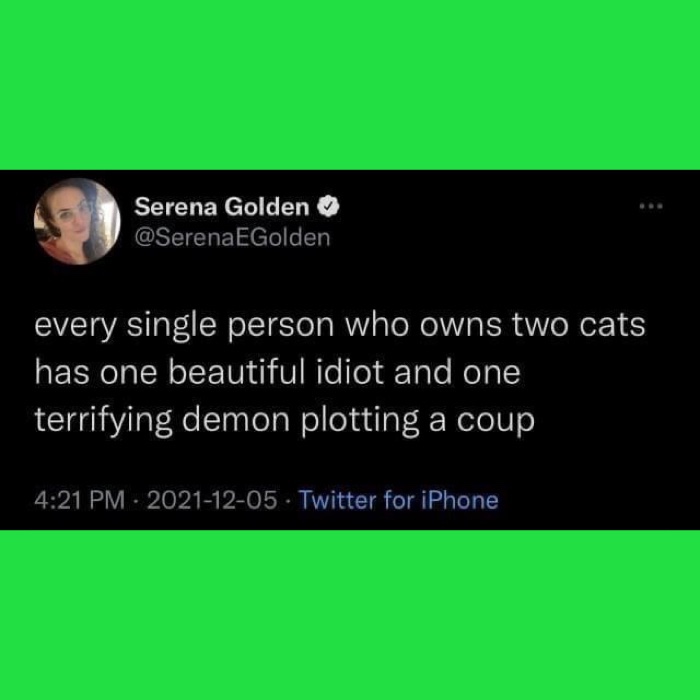This screenshot has height=700, width=700.
Task: Click the line 'terrifying demon plotting a coup'
Action: pos(284,420)
